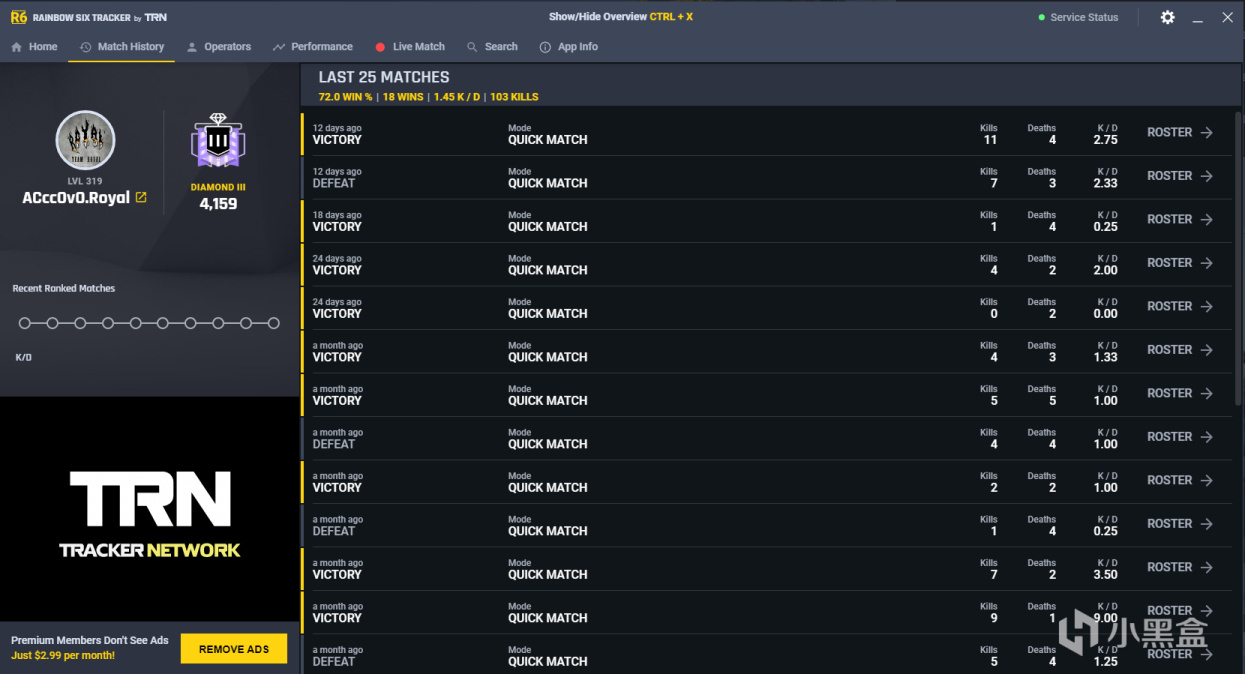This screenshot has width=1245, height=674.
Task: Click Show/Hide Overview CTRL + X text
Action: [621, 17]
